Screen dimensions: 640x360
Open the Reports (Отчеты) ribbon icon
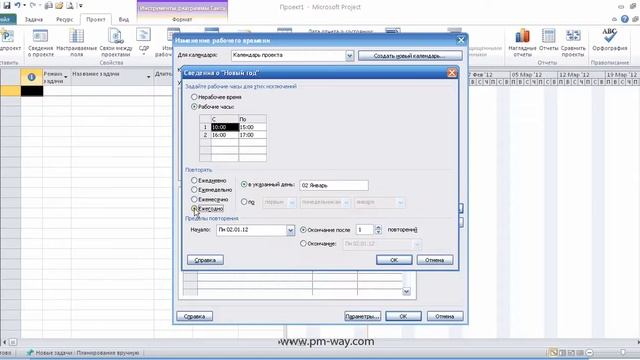[548, 40]
